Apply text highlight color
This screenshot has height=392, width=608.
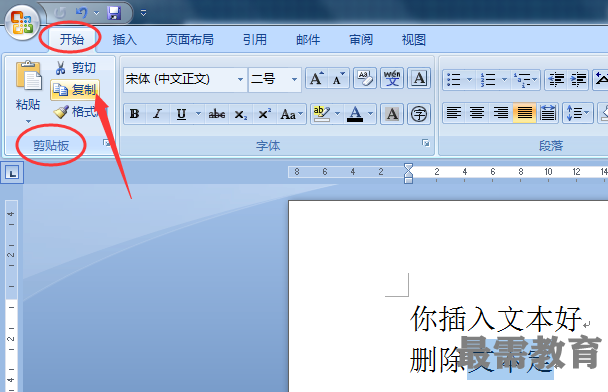pyautogui.click(x=321, y=114)
